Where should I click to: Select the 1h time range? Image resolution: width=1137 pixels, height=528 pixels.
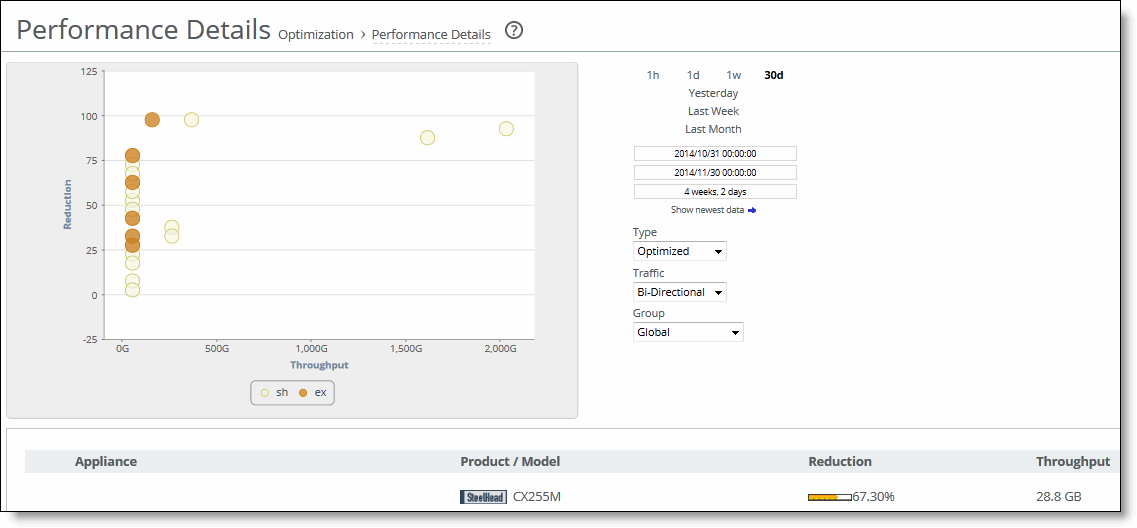pyautogui.click(x=653, y=75)
